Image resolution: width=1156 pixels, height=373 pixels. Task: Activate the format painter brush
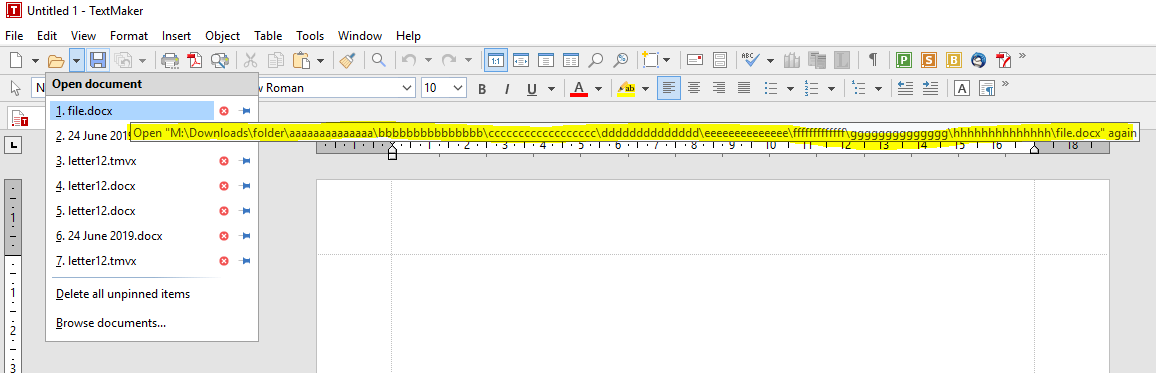pos(347,60)
